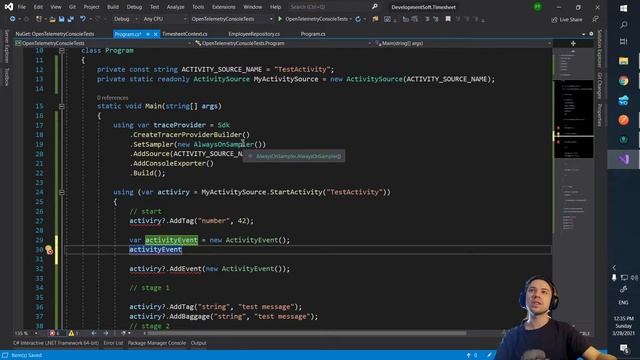Collapse the class Program outline region

[x=62, y=51]
